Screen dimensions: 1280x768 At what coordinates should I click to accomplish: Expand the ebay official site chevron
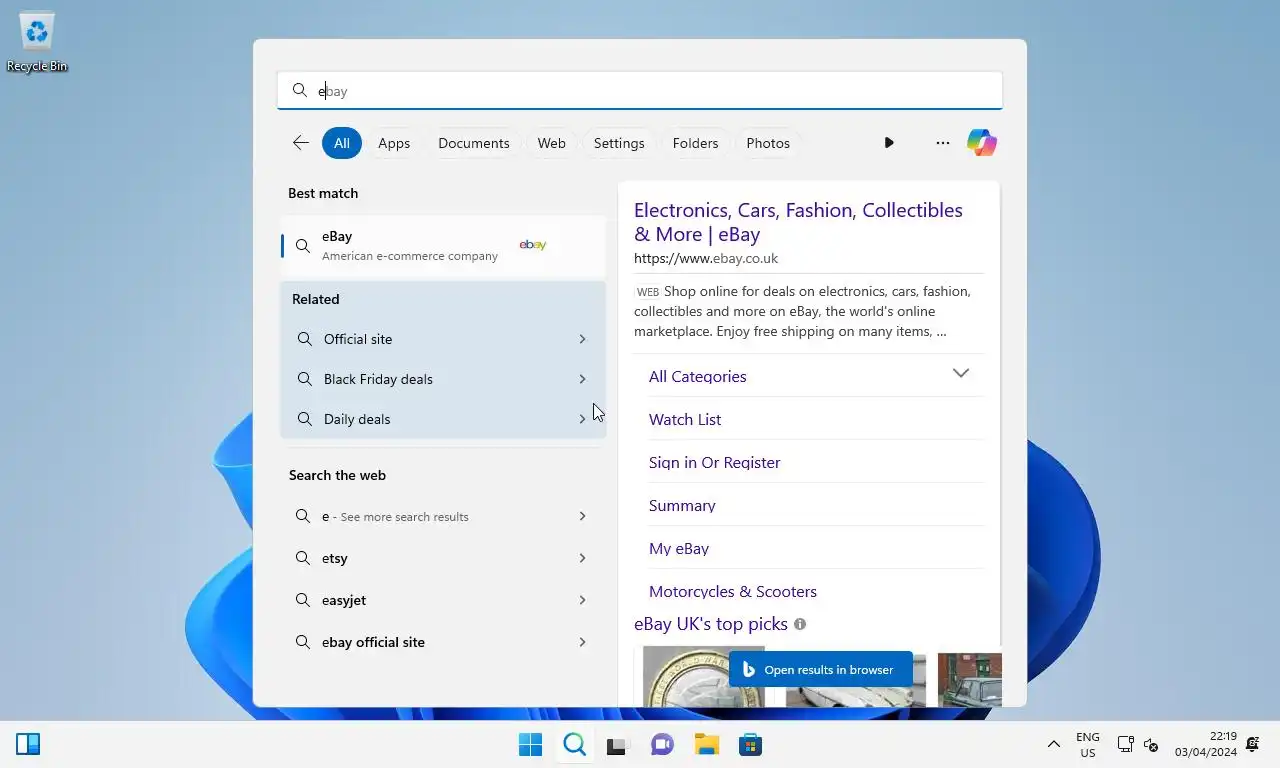coord(582,642)
